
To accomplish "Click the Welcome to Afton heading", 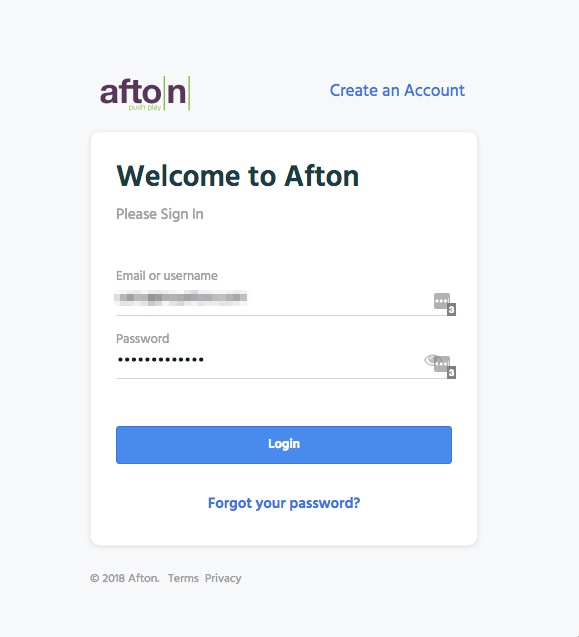I will point(238,176).
